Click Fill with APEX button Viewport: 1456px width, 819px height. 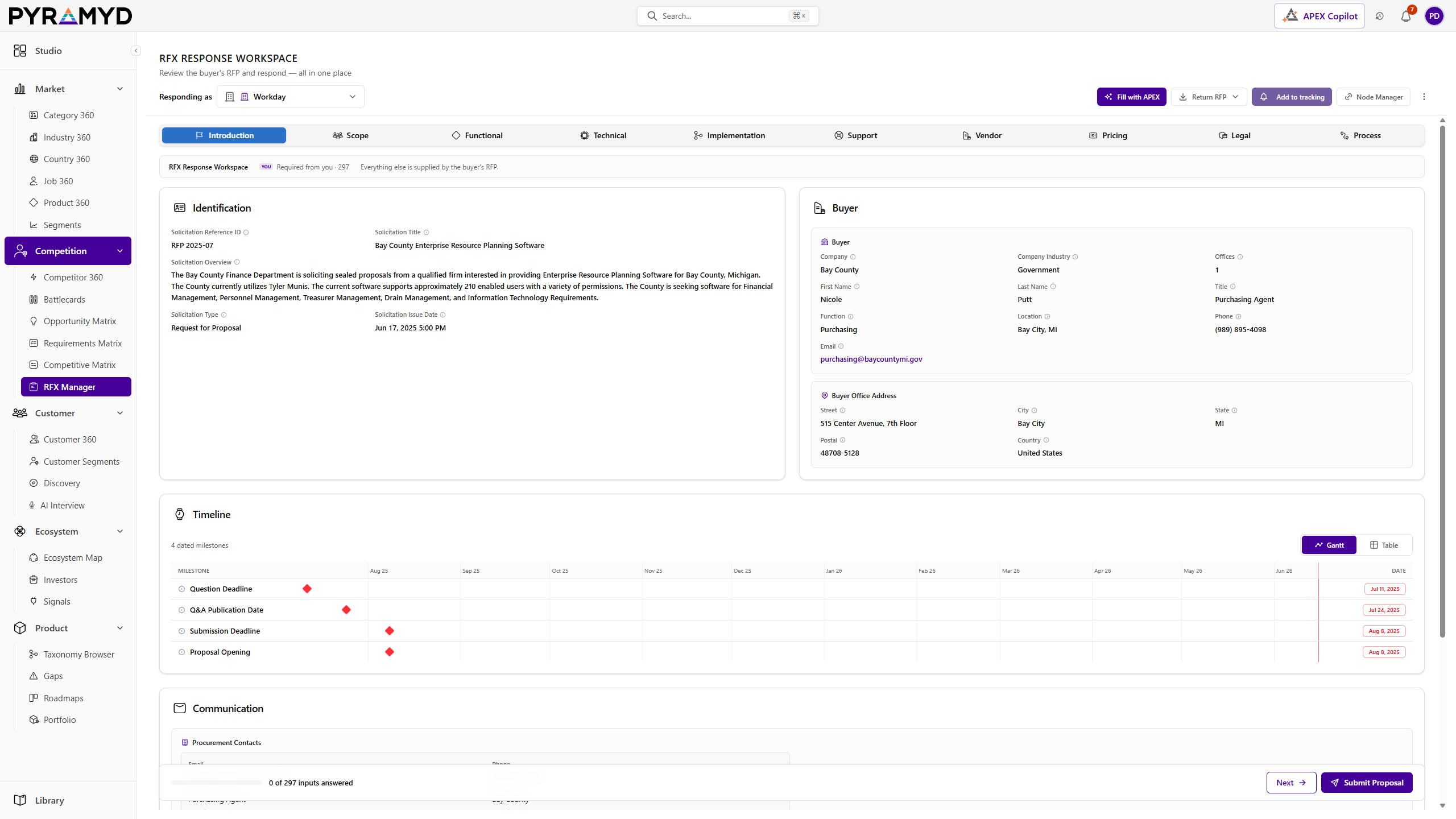pos(1131,97)
